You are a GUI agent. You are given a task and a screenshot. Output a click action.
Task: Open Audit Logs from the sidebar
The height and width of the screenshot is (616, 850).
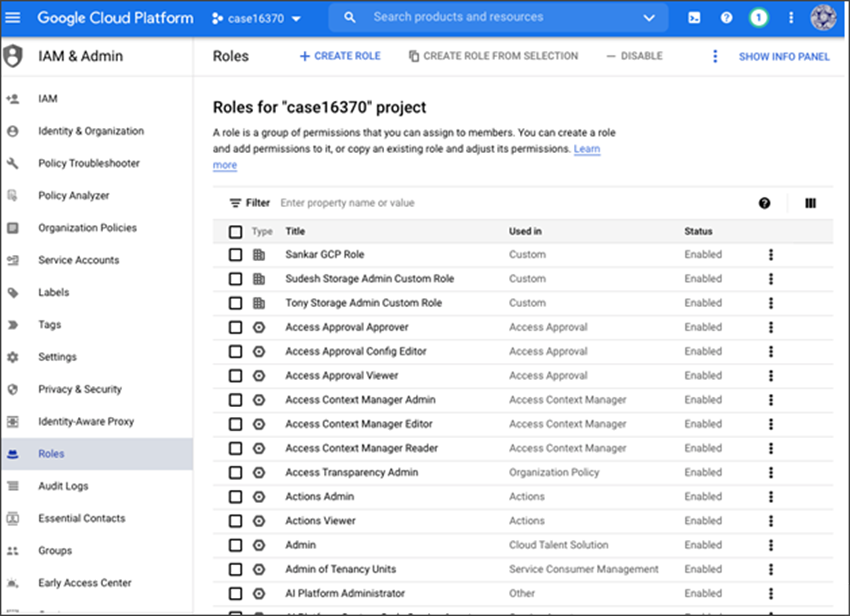tap(61, 485)
